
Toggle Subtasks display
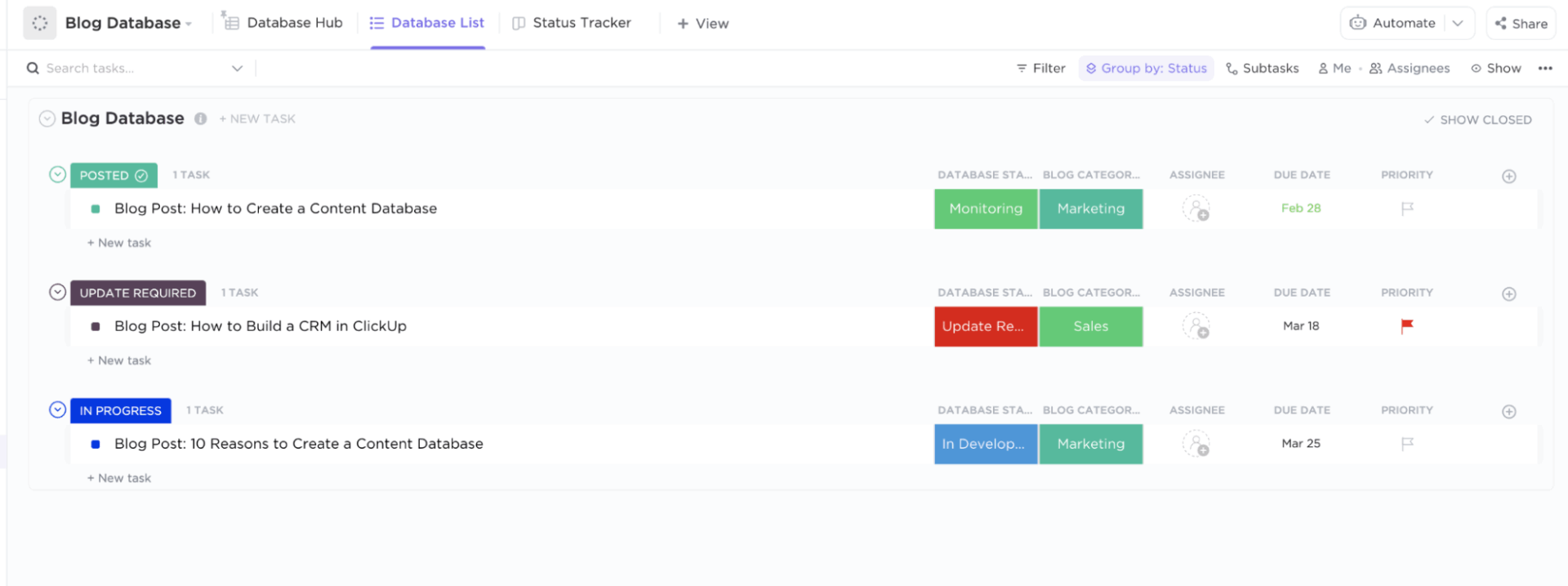pos(1262,69)
